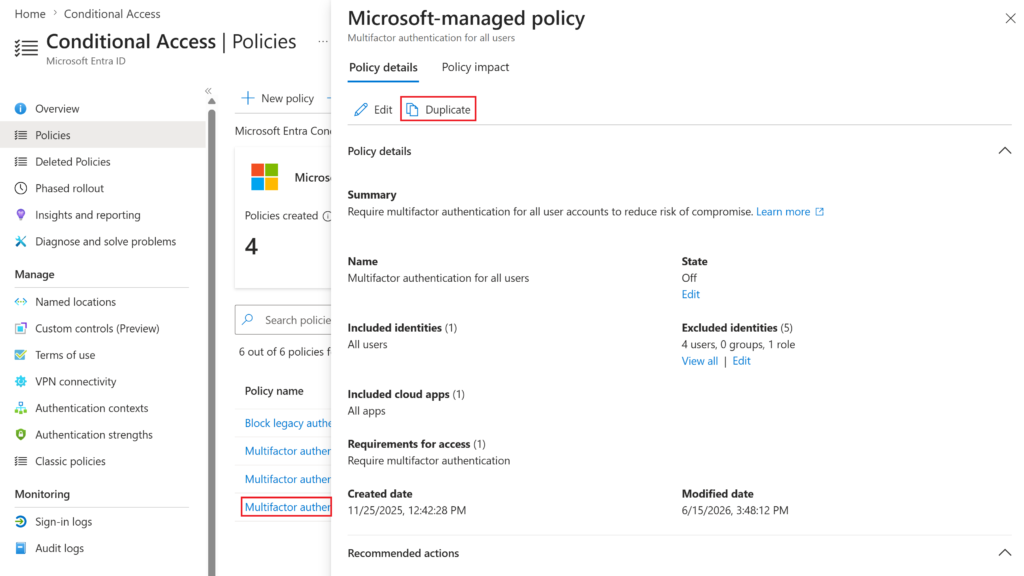Screen dimensions: 1024x576
Task: Click the Modified date value 6/15/2026
Action: pyautogui.click(x=735, y=510)
